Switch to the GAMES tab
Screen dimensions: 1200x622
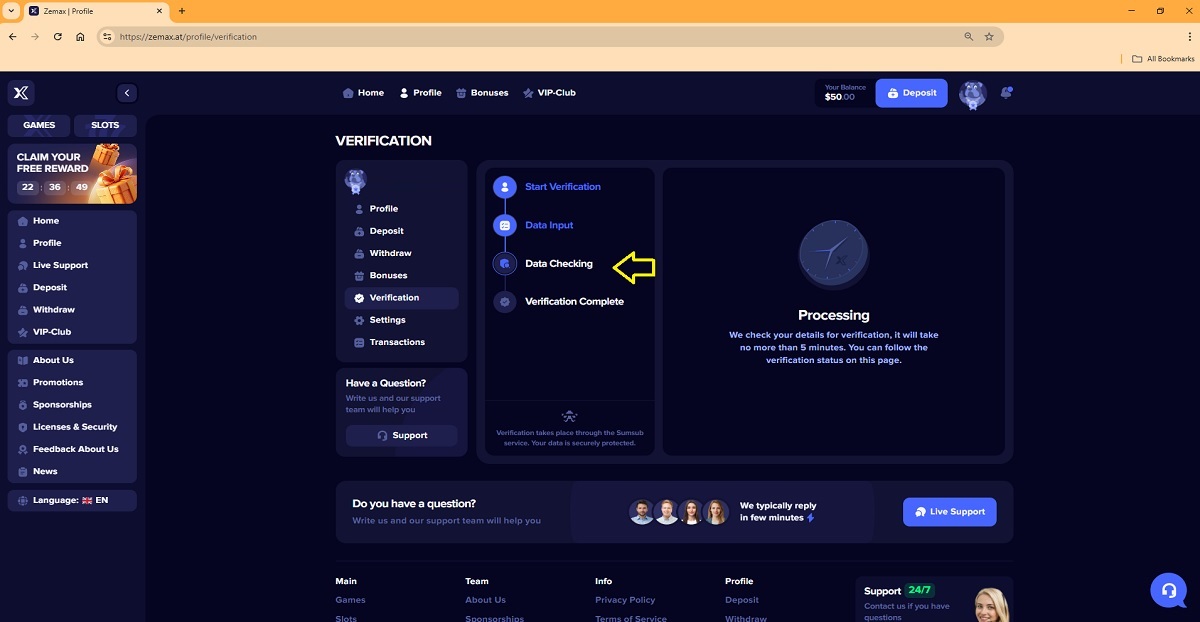coord(39,126)
